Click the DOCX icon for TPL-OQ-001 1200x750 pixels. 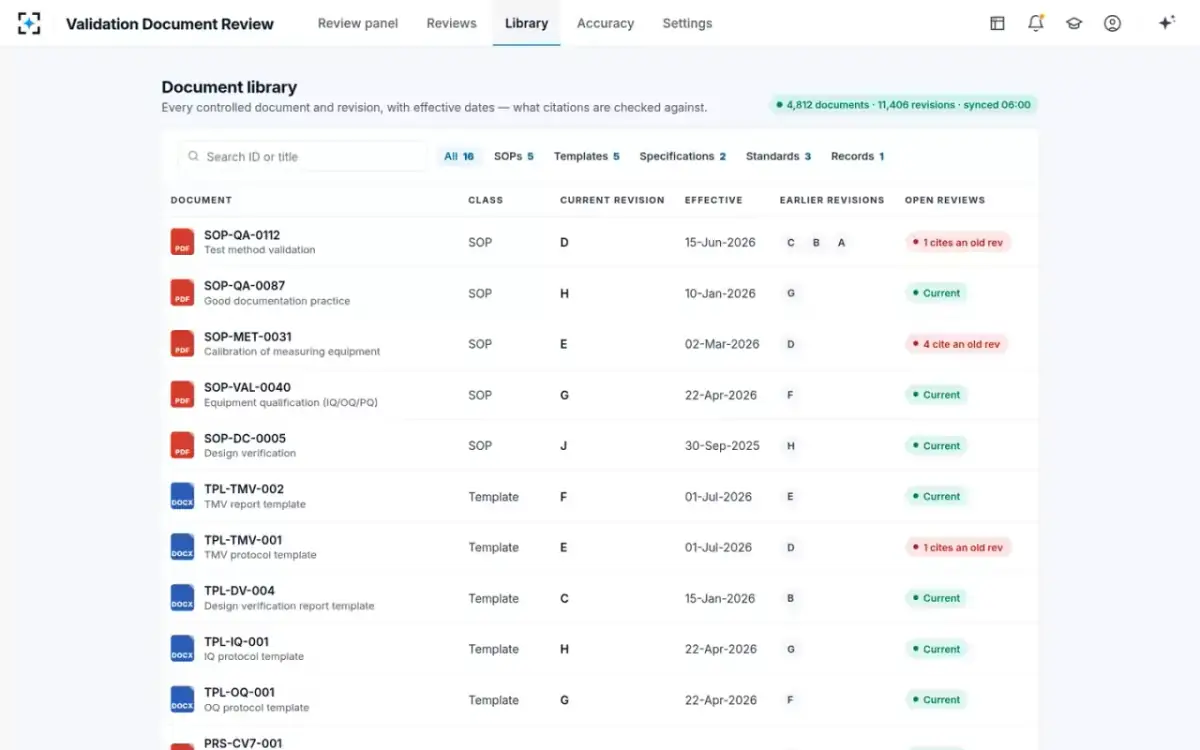tap(182, 700)
